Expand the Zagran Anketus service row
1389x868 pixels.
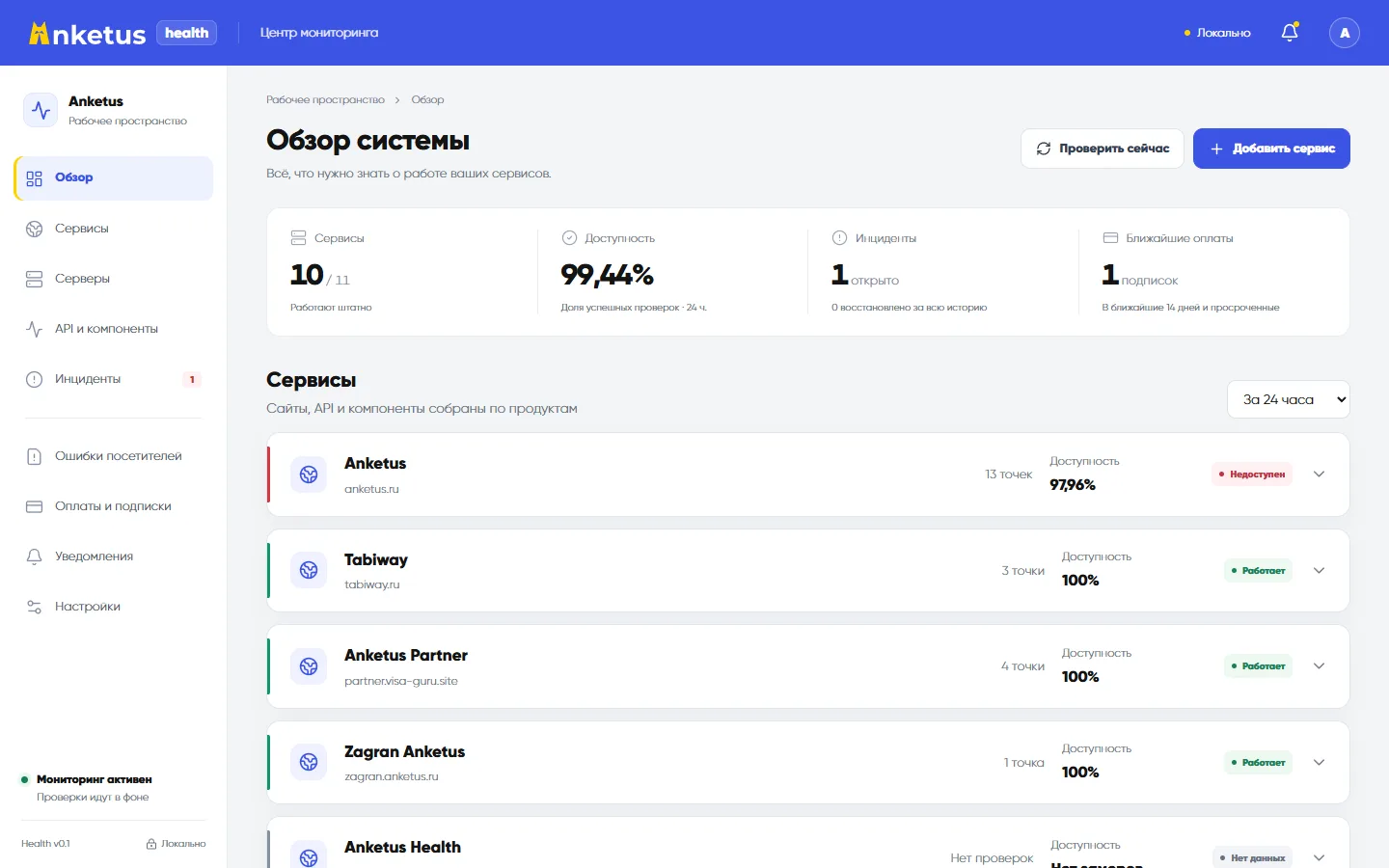[x=1320, y=762]
